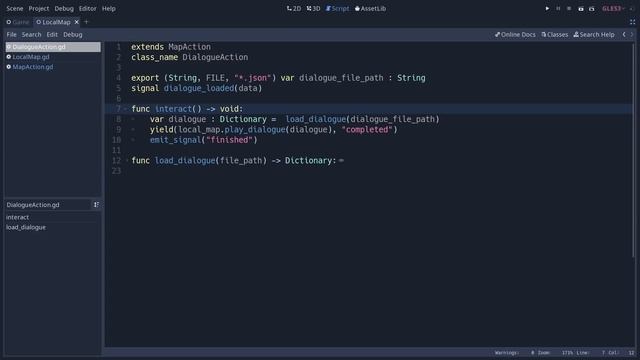
Task: Expand the folded load_dialogue function
Action: point(126,161)
